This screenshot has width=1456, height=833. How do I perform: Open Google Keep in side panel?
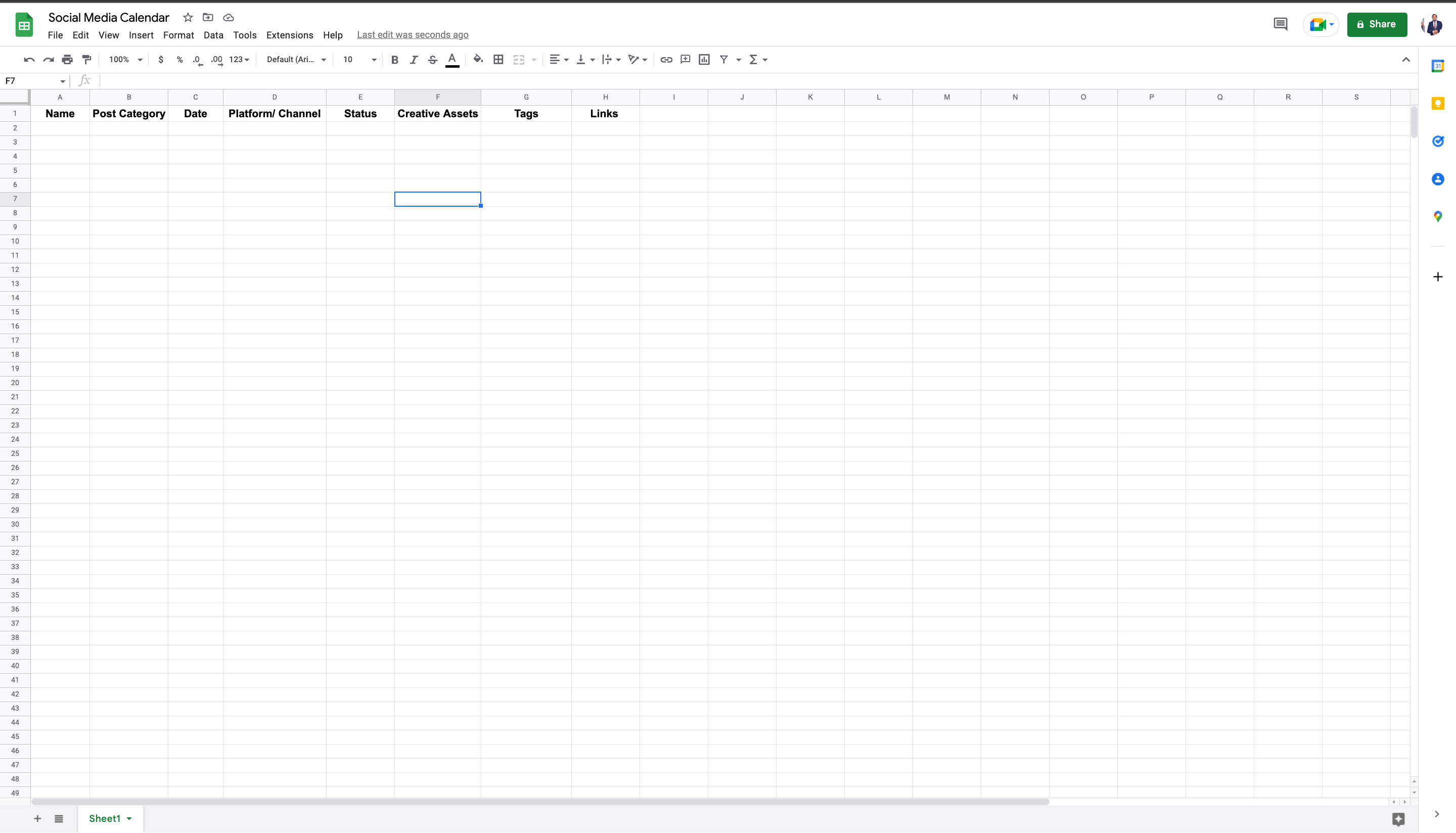click(x=1438, y=104)
